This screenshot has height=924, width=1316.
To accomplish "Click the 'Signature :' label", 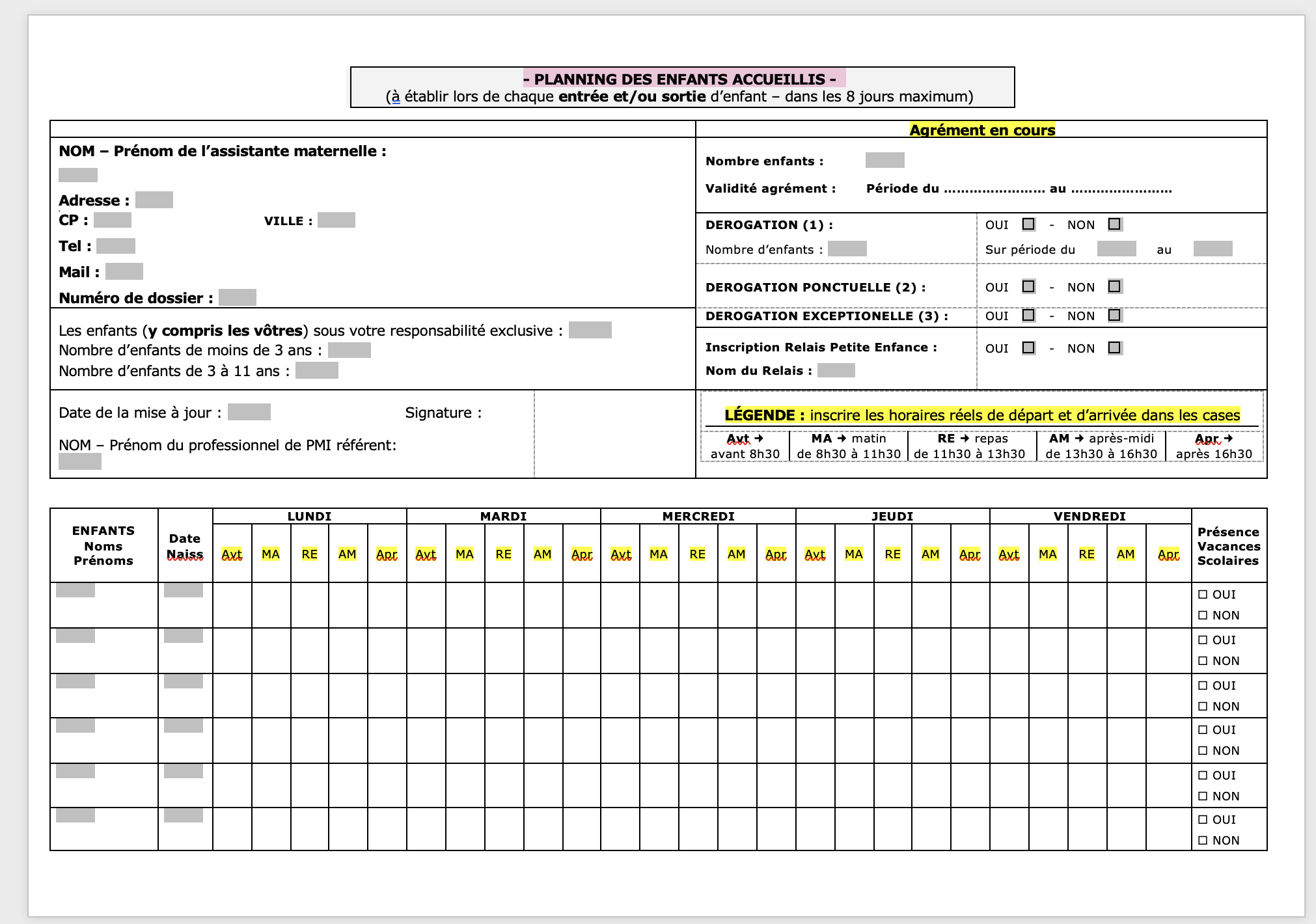I will pos(443,413).
